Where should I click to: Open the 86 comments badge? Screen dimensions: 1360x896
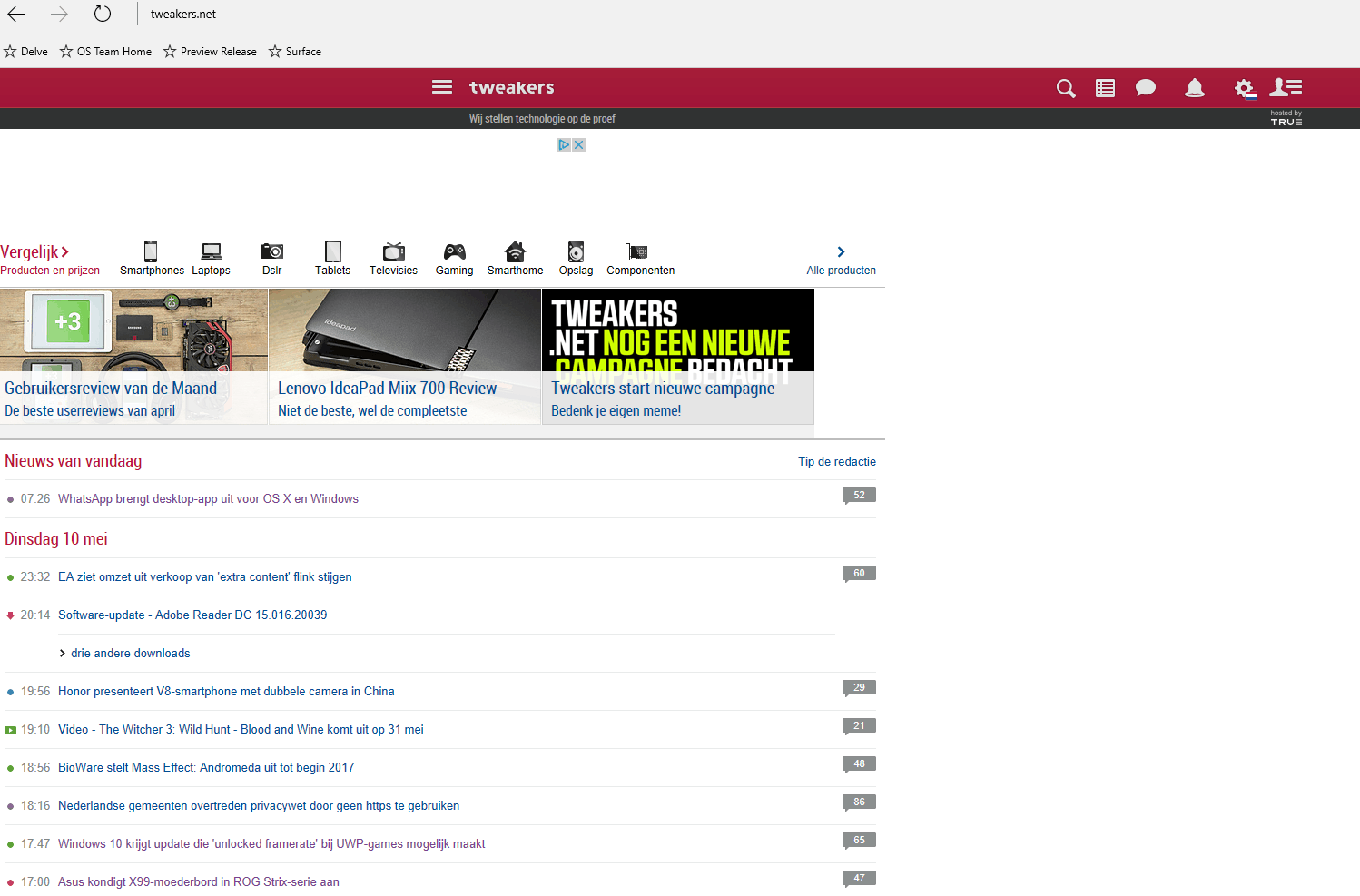point(859,802)
